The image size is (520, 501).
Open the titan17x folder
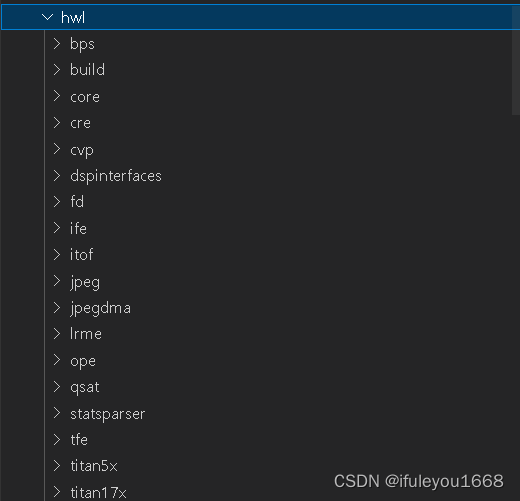pos(98,492)
